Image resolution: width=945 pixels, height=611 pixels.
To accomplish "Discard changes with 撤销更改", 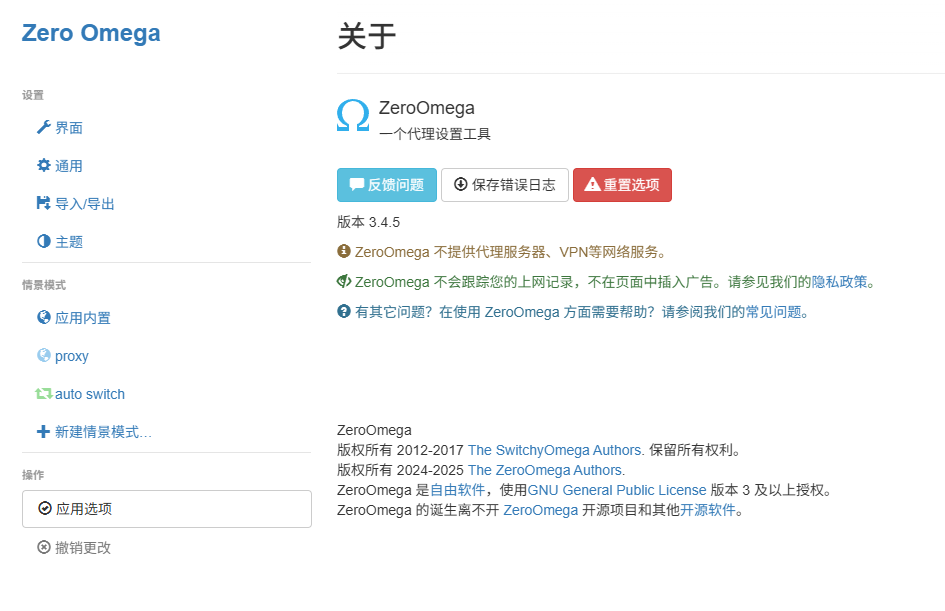I will point(82,547).
